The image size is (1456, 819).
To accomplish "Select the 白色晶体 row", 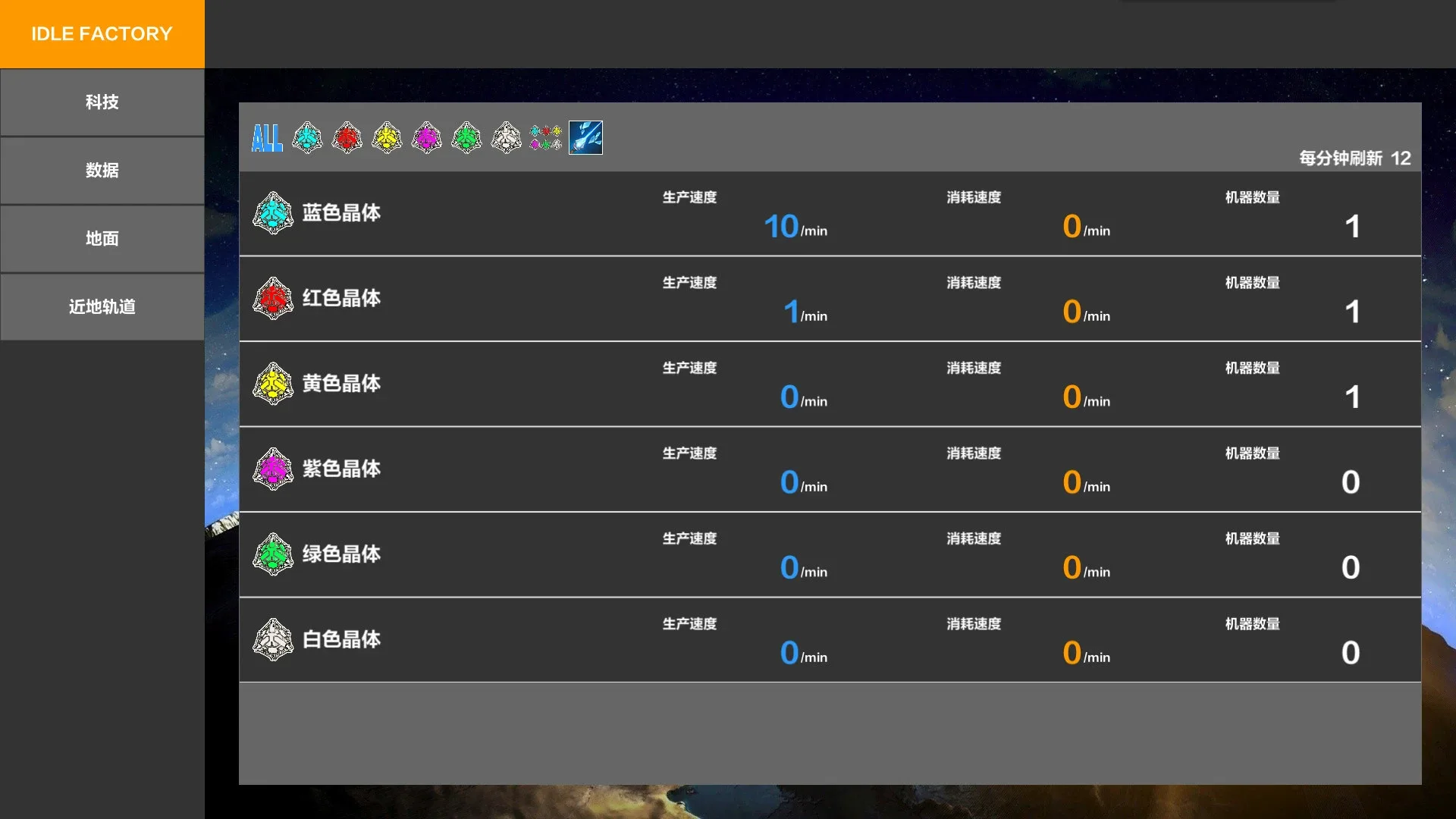I will coord(341,639).
